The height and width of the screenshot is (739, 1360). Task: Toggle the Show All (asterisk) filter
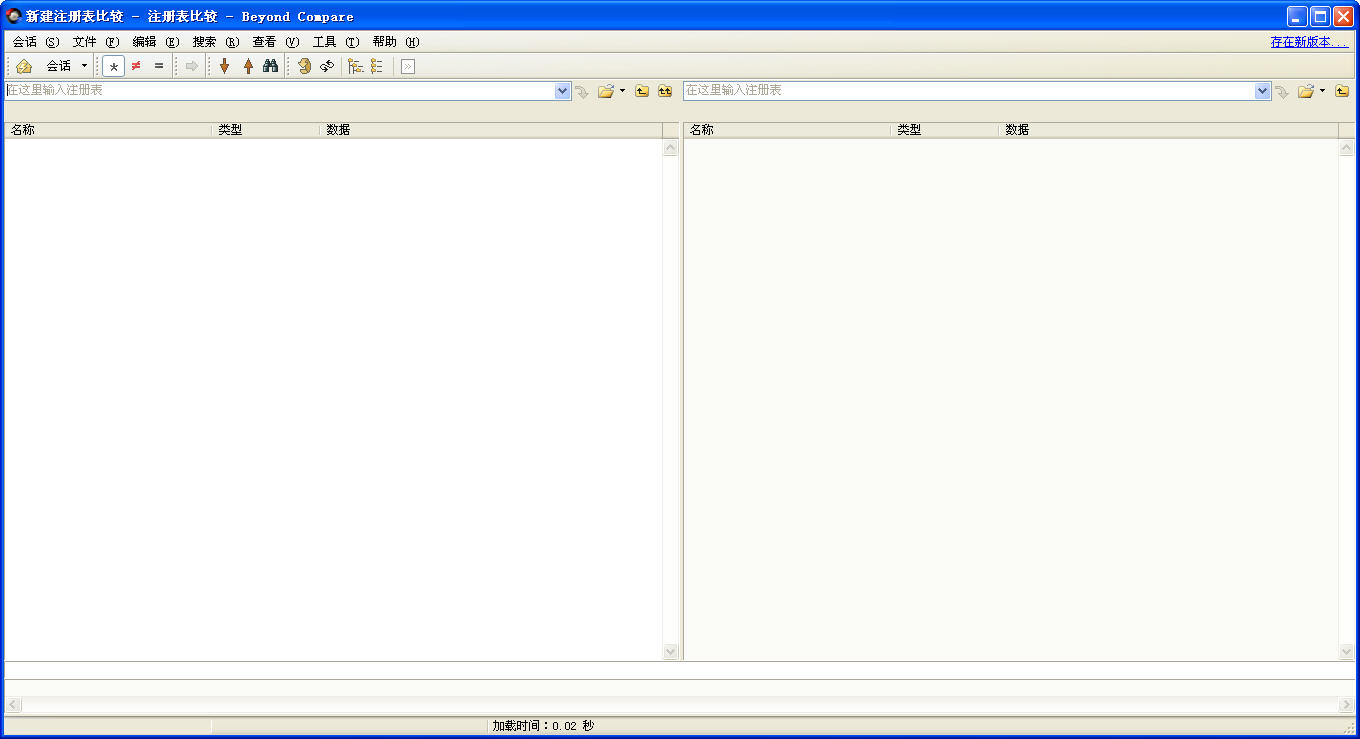113,66
